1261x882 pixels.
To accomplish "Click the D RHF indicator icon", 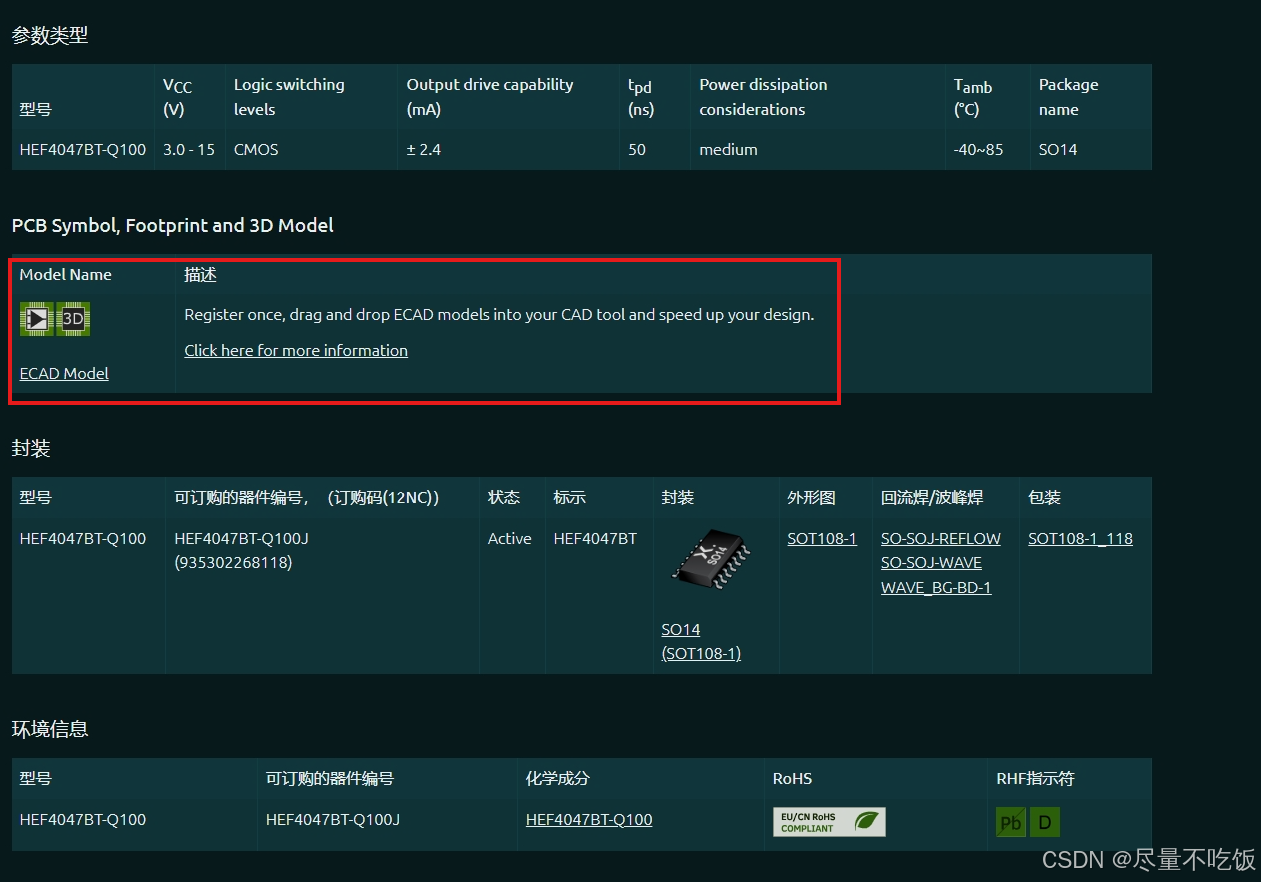I will coord(1045,823).
